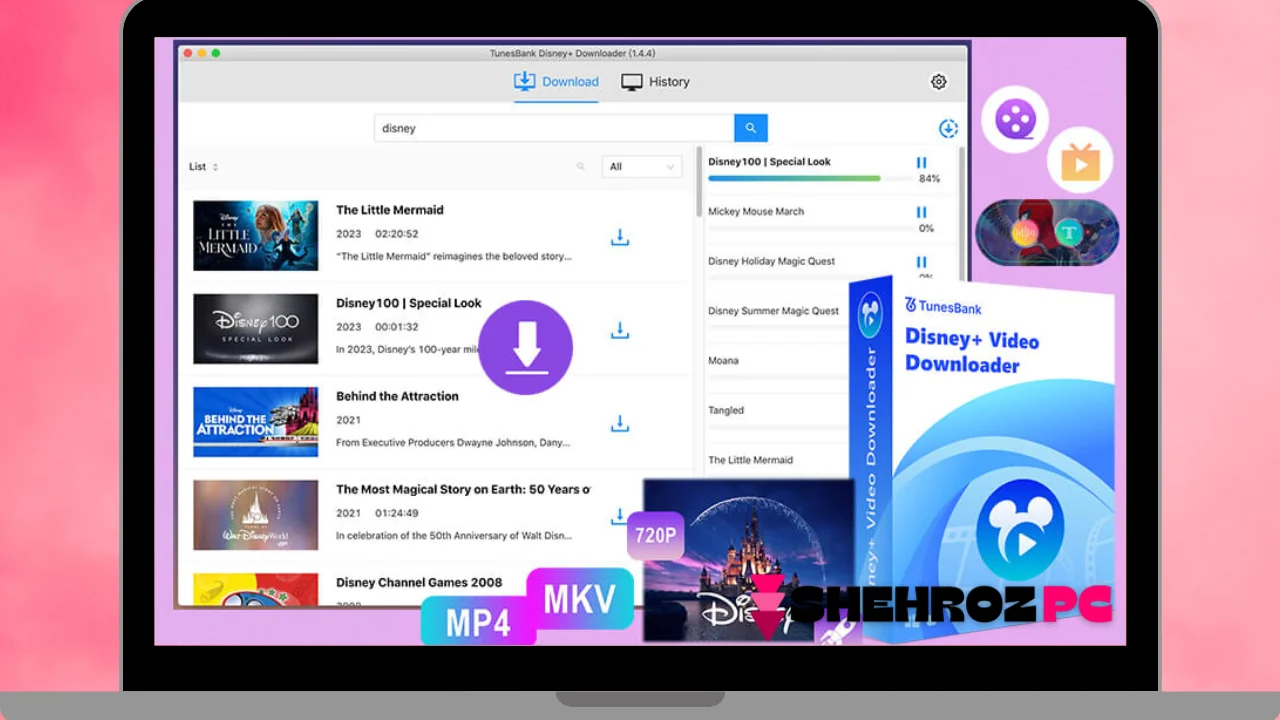The width and height of the screenshot is (1280, 720).
Task: Select The Little Mermaid thumbnail
Action: point(255,236)
